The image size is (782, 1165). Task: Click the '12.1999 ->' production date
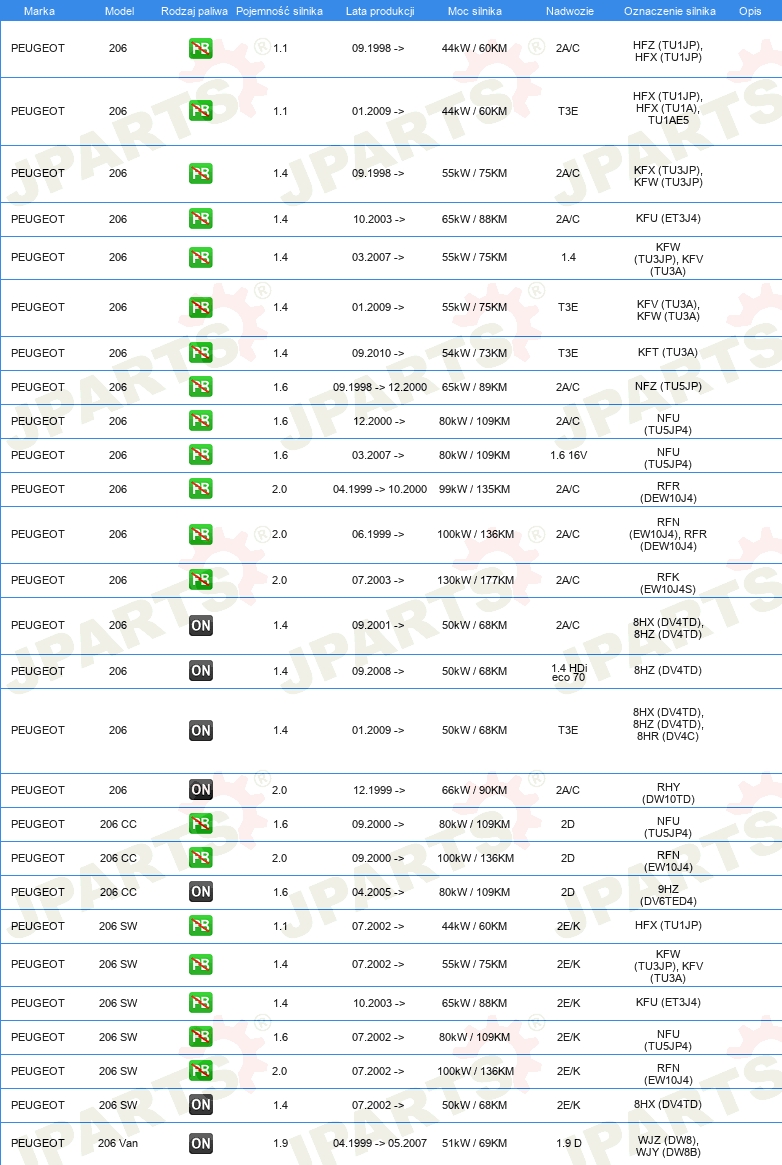[x=379, y=791]
